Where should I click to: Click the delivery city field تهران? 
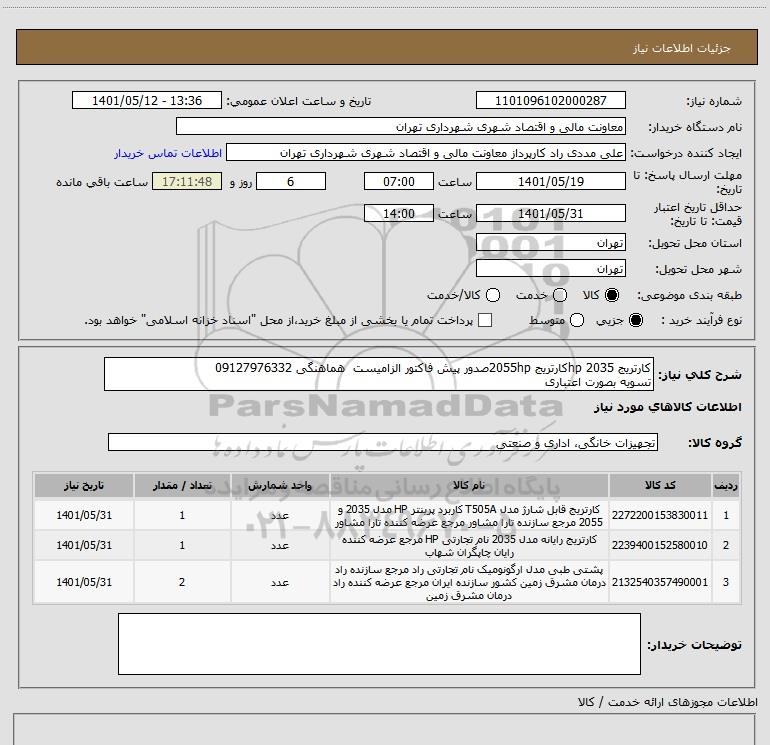pos(550,269)
